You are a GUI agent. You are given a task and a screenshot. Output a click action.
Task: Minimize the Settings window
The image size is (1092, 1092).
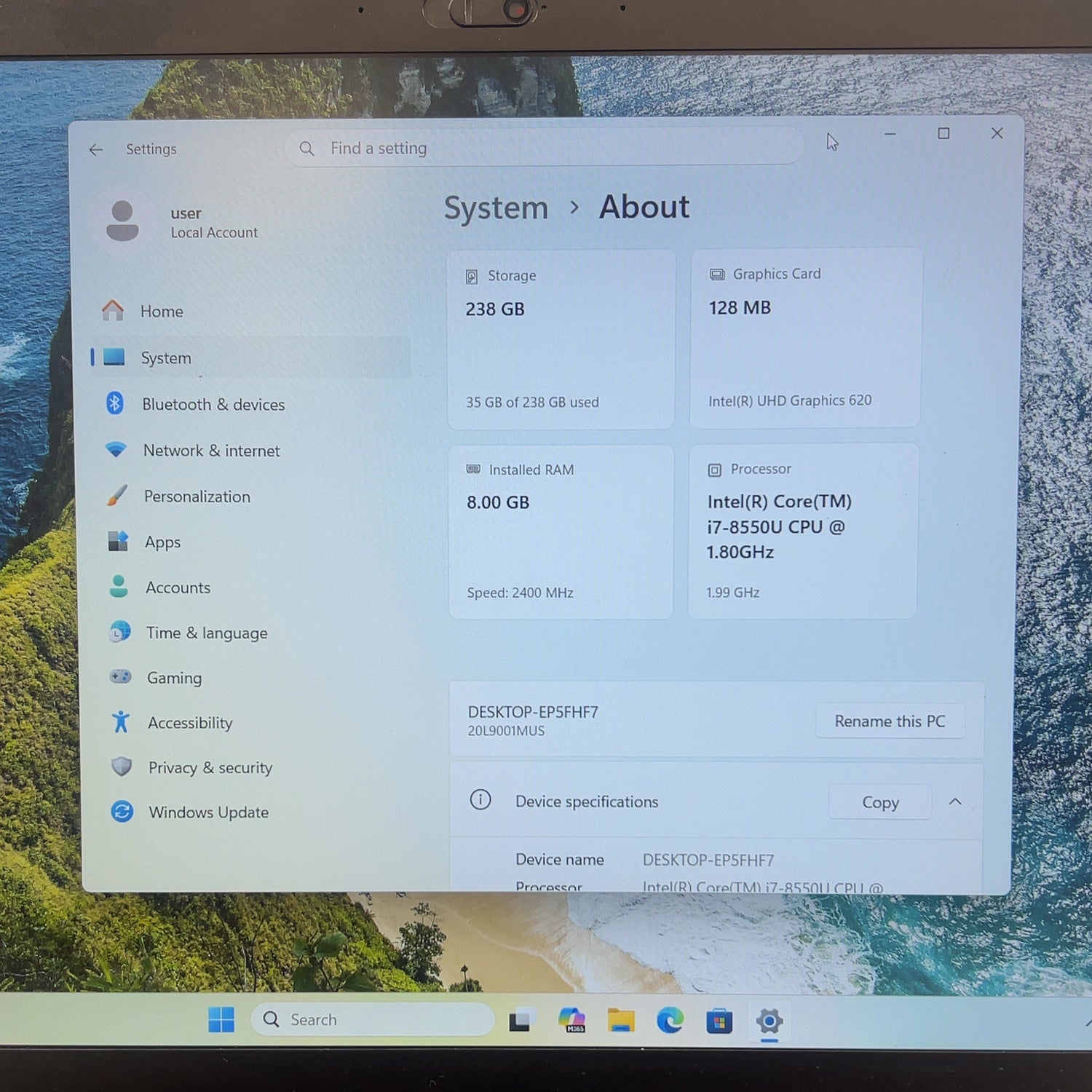pyautogui.click(x=890, y=134)
